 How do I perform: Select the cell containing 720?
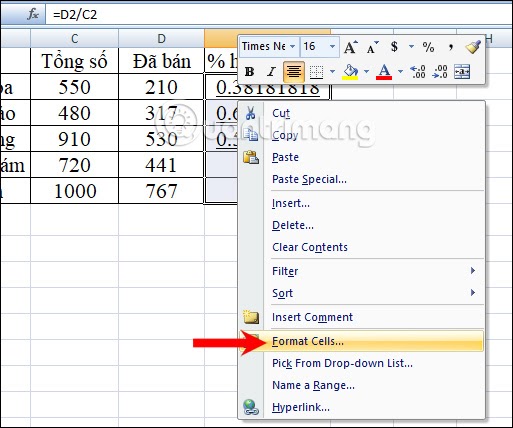coord(74,165)
